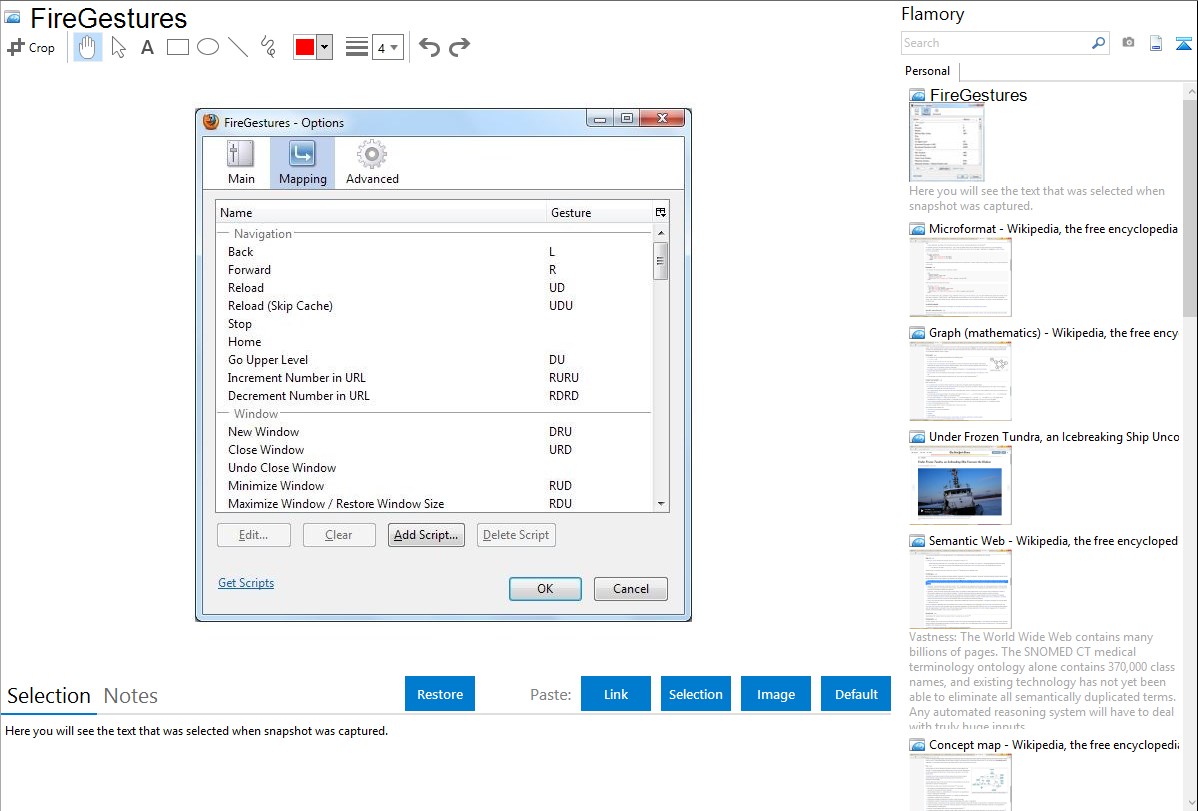Image resolution: width=1198 pixels, height=811 pixels.
Task: Activate the hand pan tool
Action: click(87, 47)
